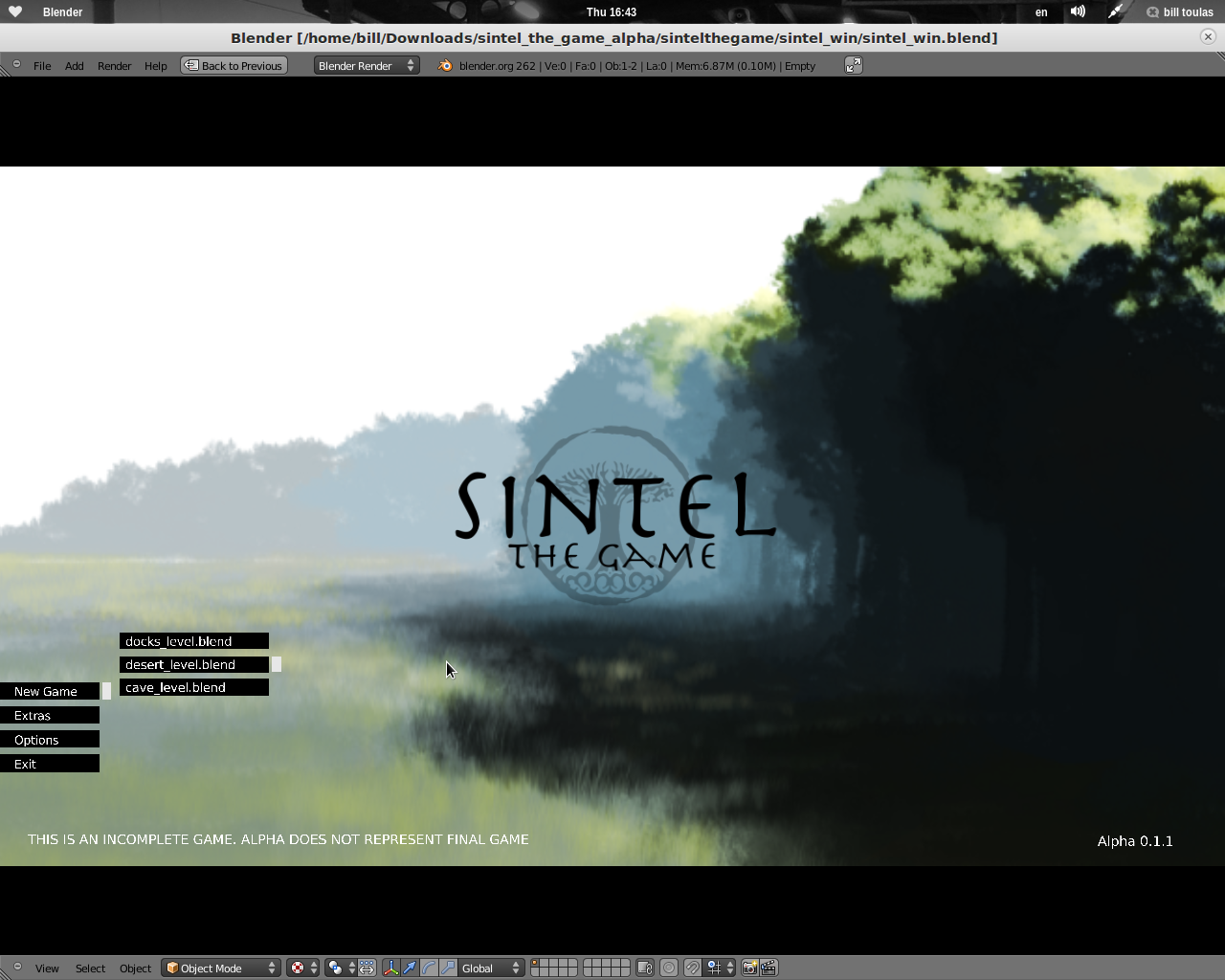Open the 3D view's View menu
This screenshot has height=980, width=1225.
click(47, 969)
